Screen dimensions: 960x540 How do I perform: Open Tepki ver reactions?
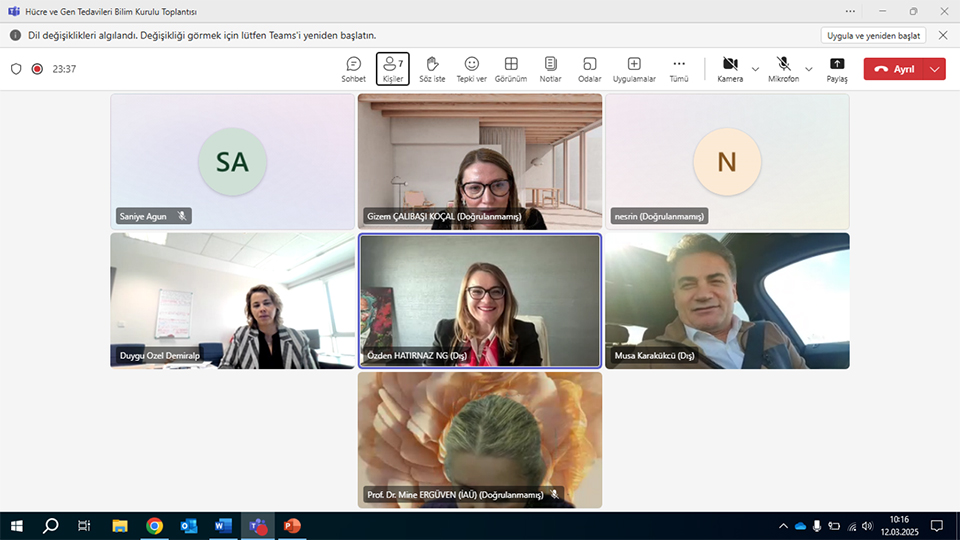pos(471,69)
